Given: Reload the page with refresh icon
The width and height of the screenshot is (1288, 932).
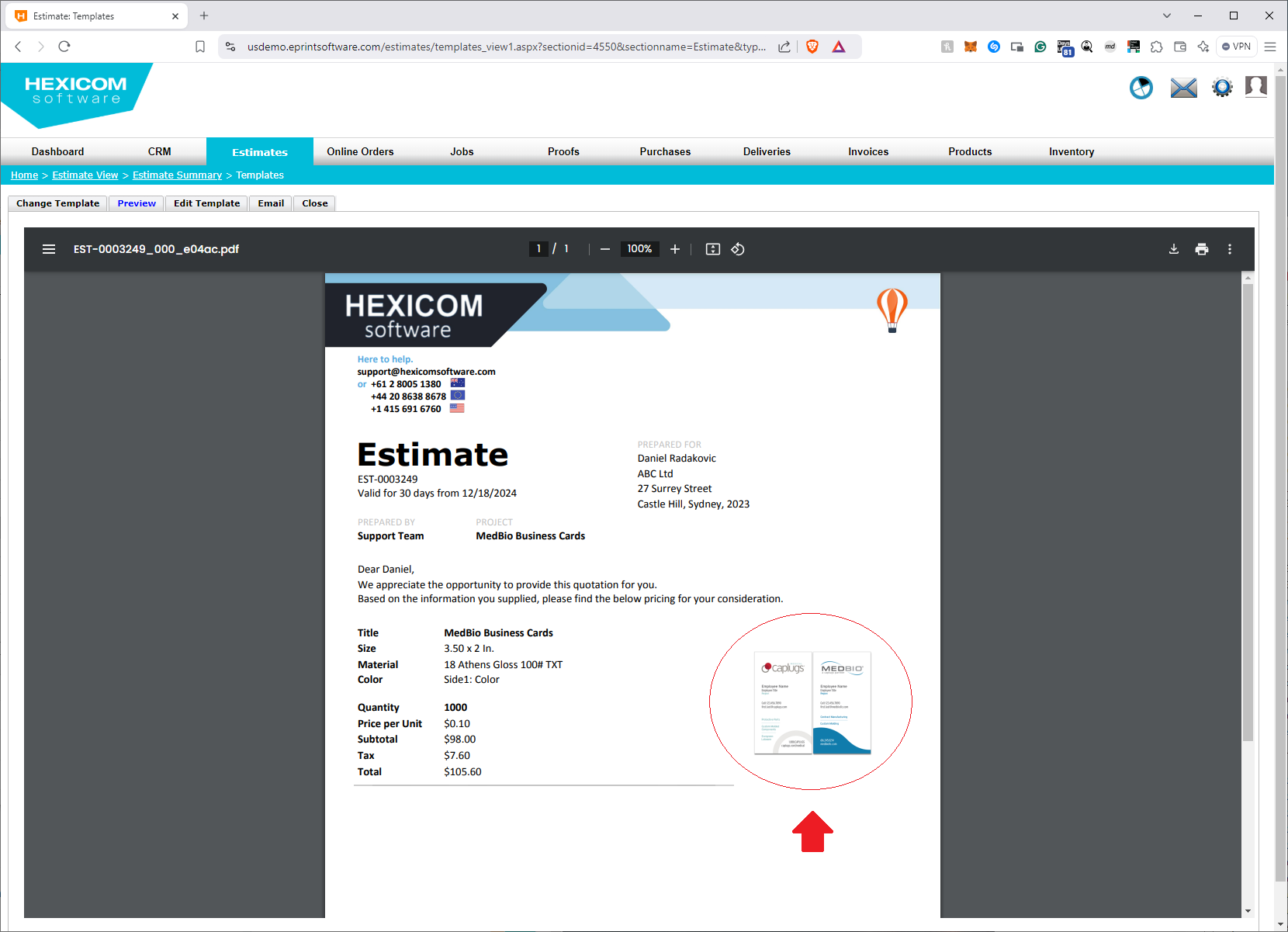Looking at the screenshot, I should (64, 47).
